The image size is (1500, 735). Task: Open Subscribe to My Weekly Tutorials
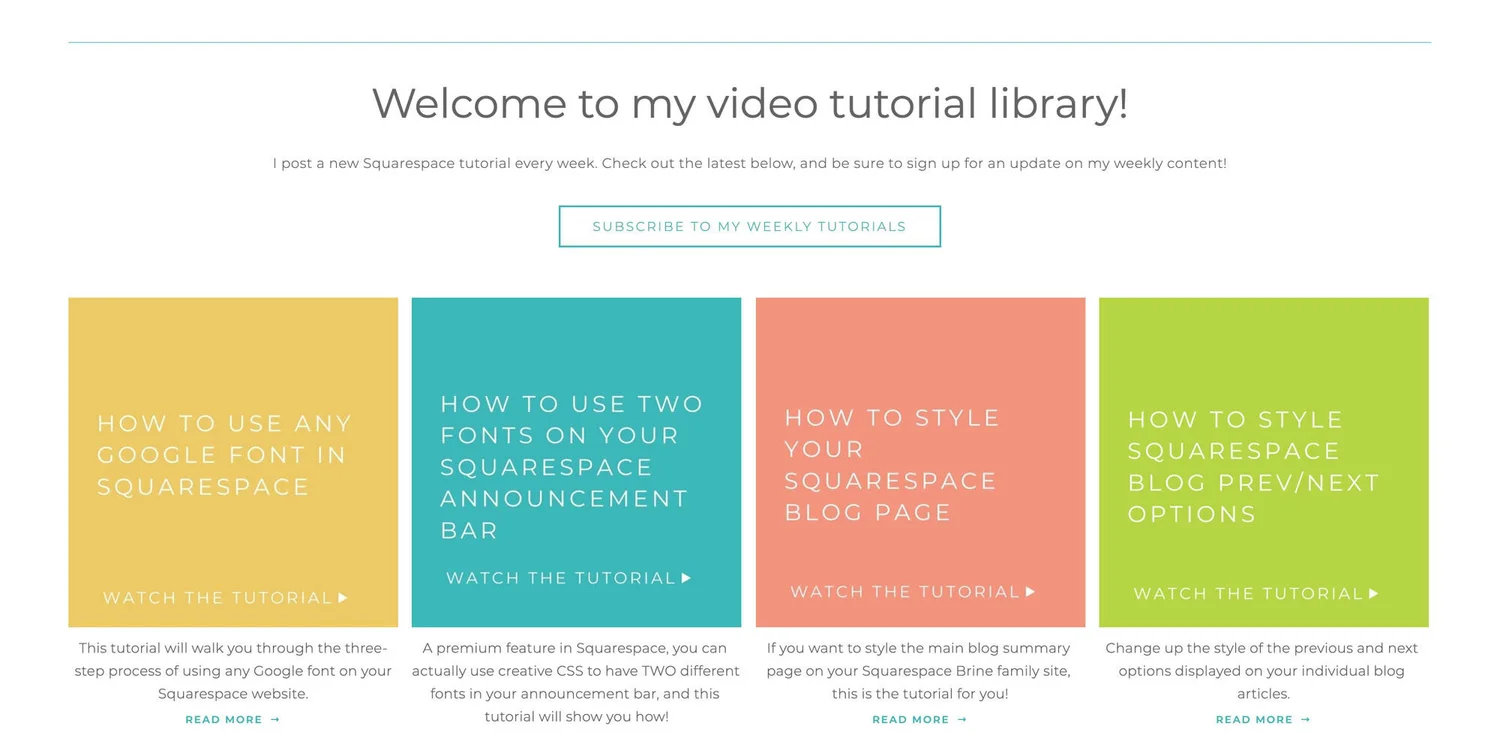[749, 226]
